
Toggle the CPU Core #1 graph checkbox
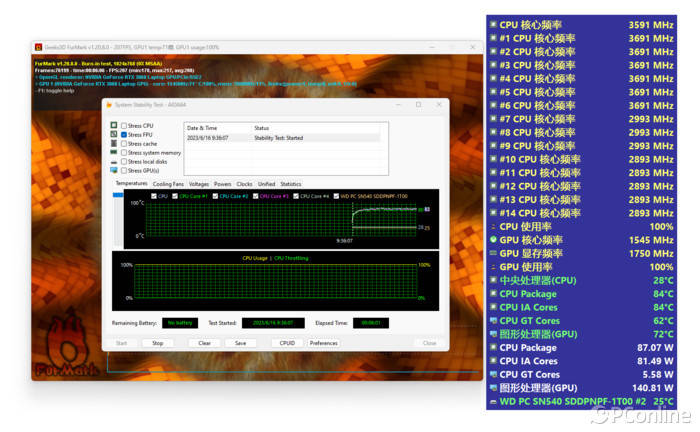(x=175, y=196)
